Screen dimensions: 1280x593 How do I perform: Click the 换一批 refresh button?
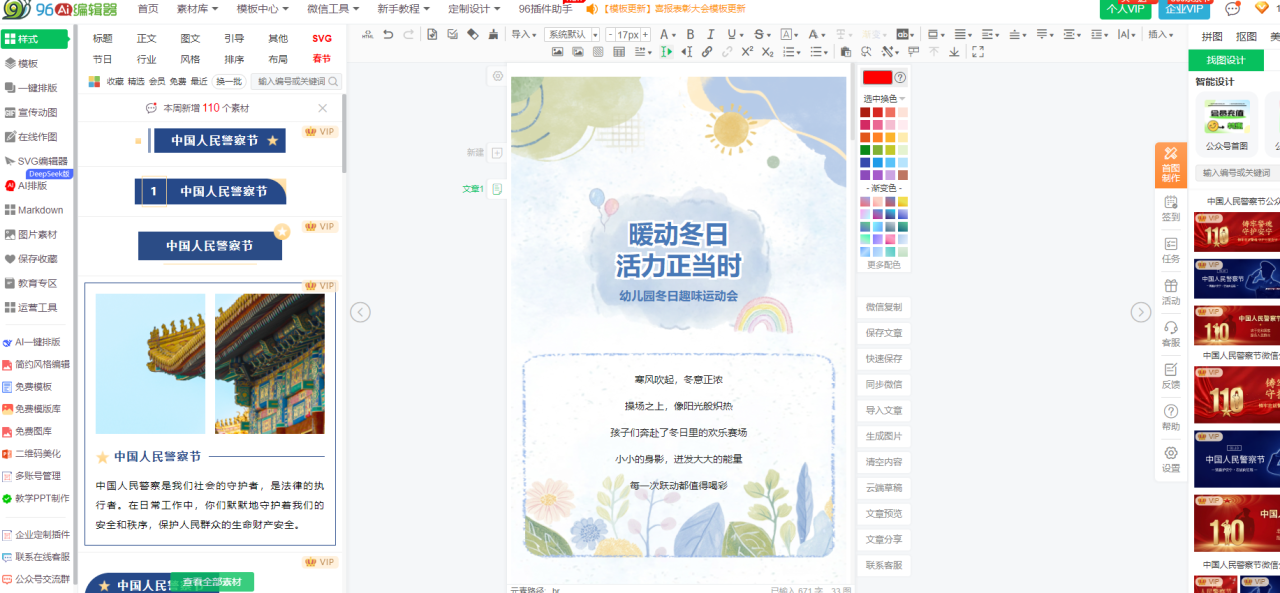(x=230, y=81)
